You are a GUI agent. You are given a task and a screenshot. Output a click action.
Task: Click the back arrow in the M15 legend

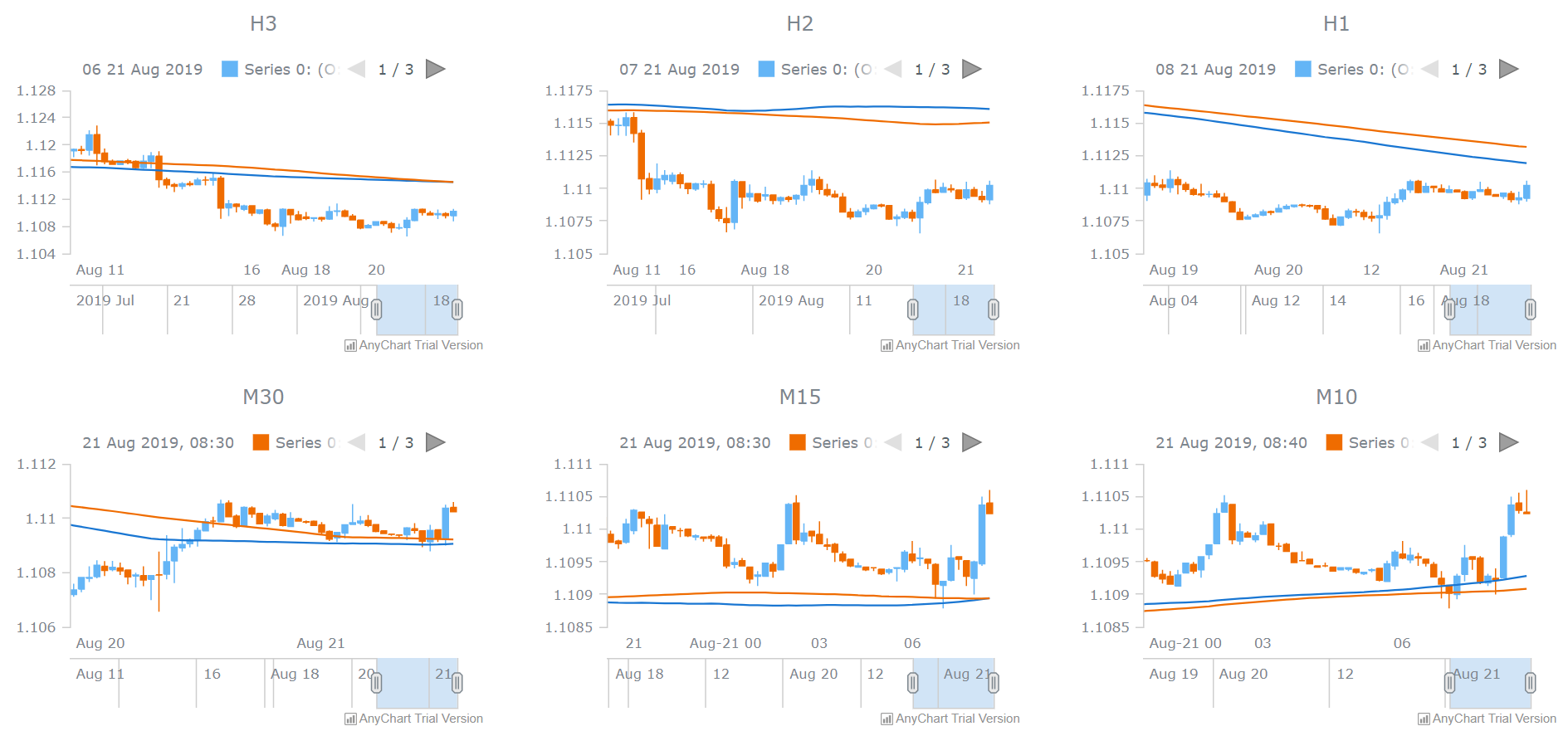[x=893, y=442]
